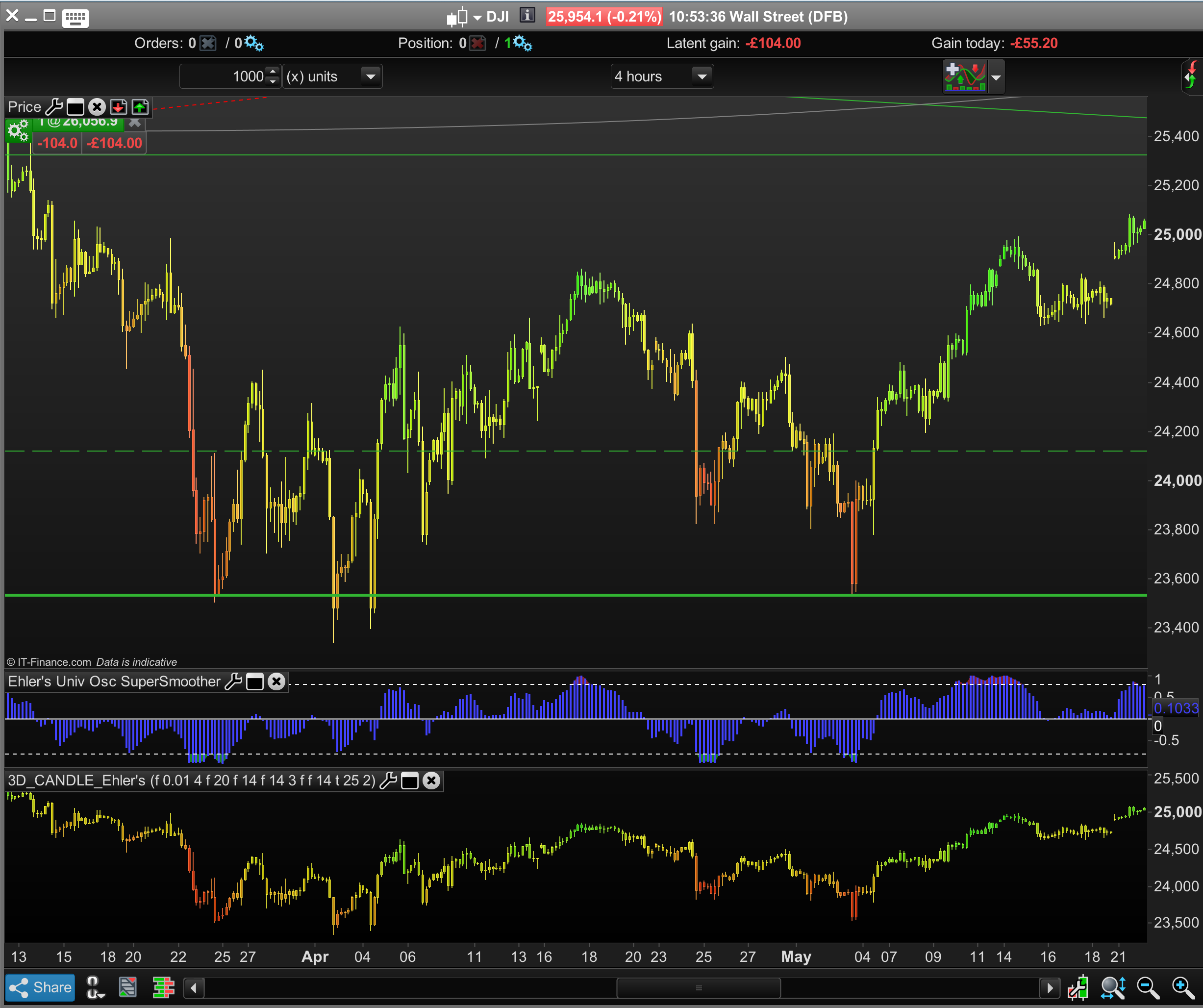This screenshot has width=1203, height=1008.
Task: Click the green up-arrow buy icon
Action: 140,106
